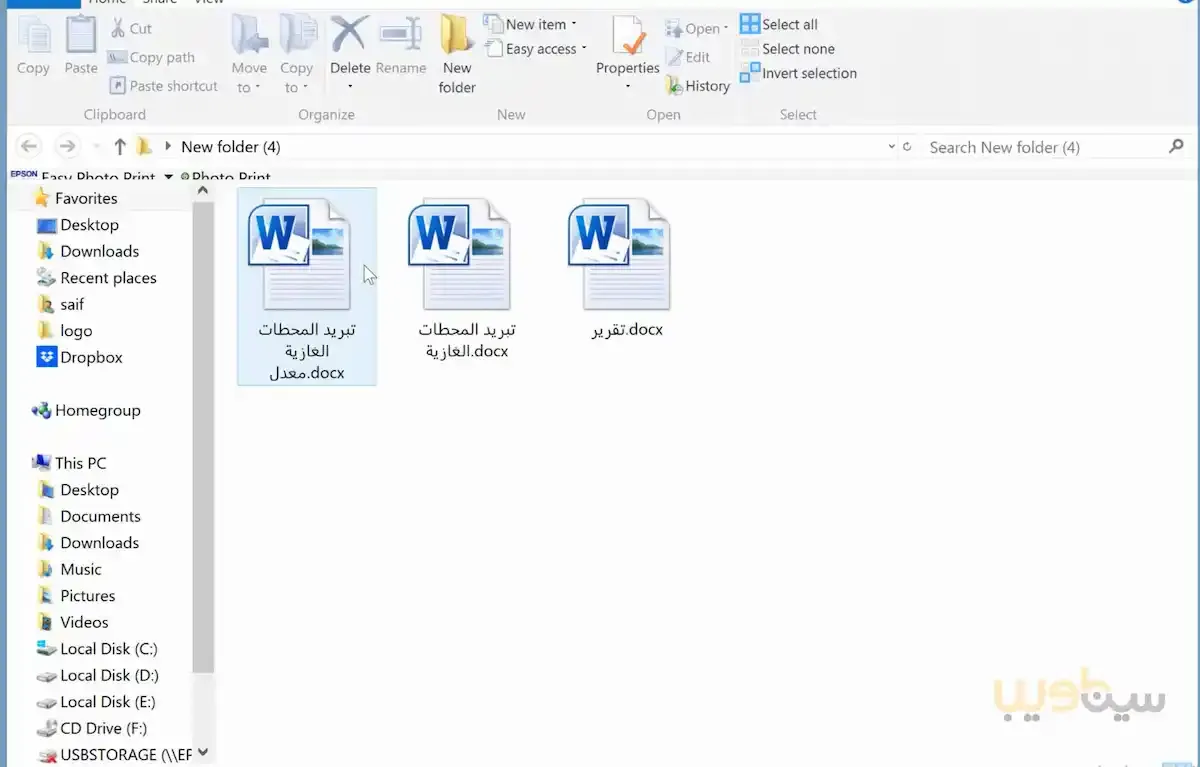Open Downloads under Favorites

(x=88, y=251)
